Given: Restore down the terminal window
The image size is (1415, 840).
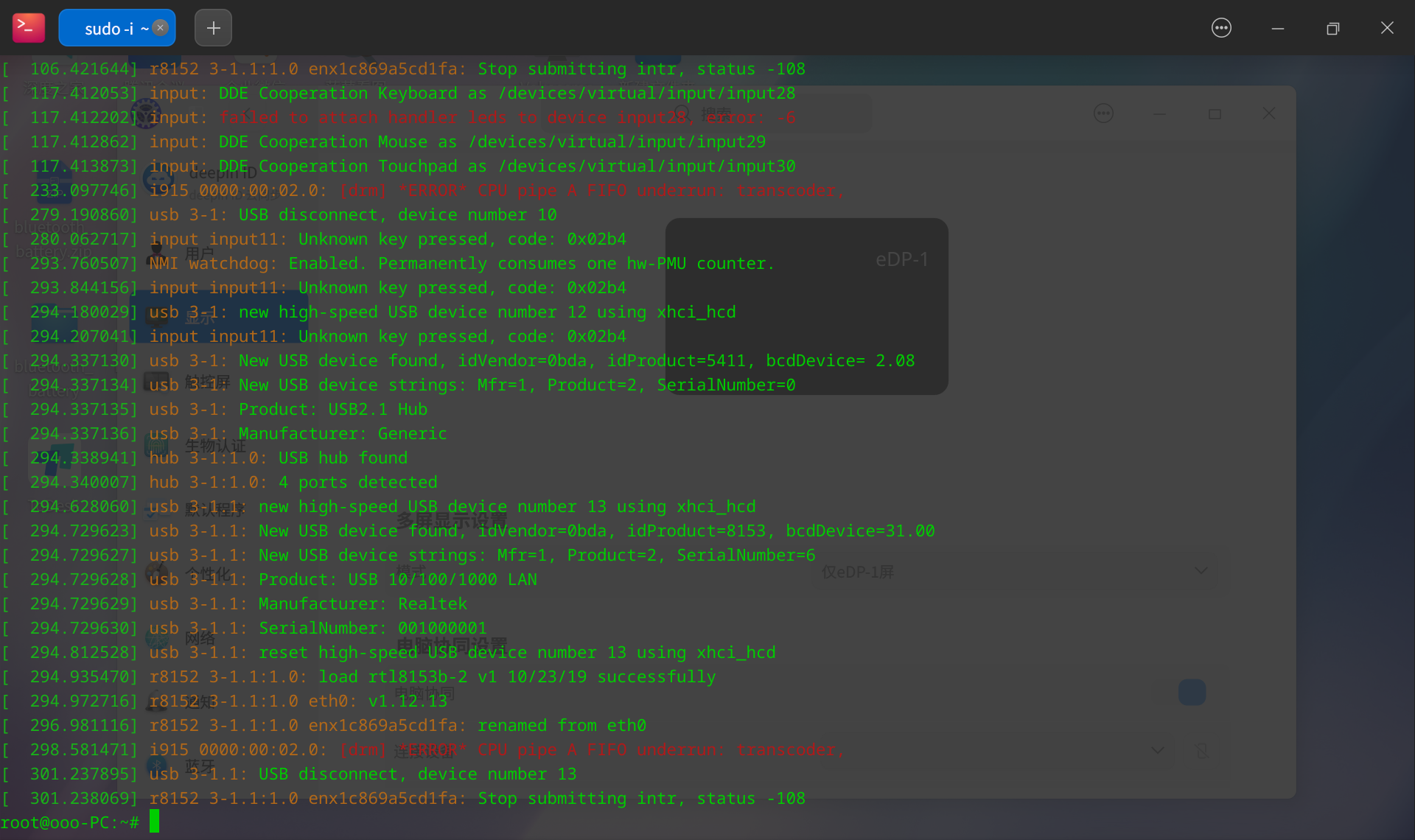Looking at the screenshot, I should point(1332,28).
